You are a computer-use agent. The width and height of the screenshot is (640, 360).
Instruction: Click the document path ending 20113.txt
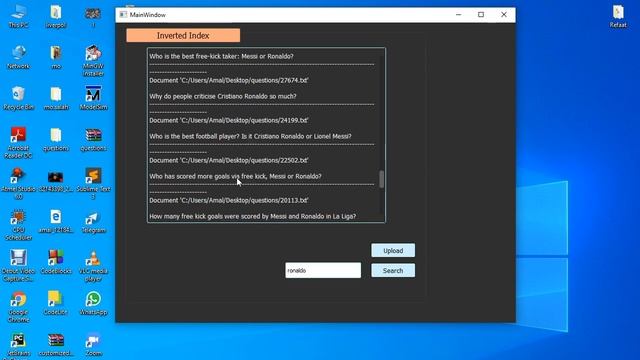(229, 200)
